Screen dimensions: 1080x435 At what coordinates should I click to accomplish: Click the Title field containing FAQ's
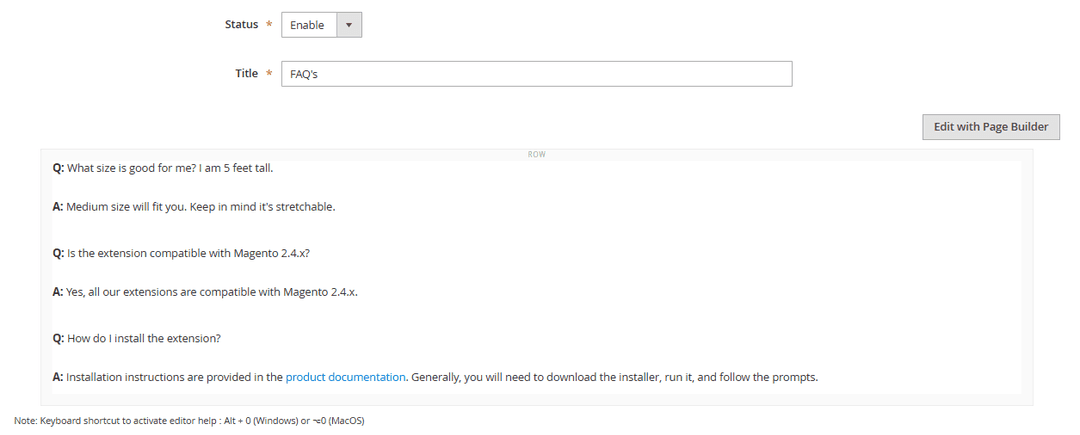(x=536, y=74)
